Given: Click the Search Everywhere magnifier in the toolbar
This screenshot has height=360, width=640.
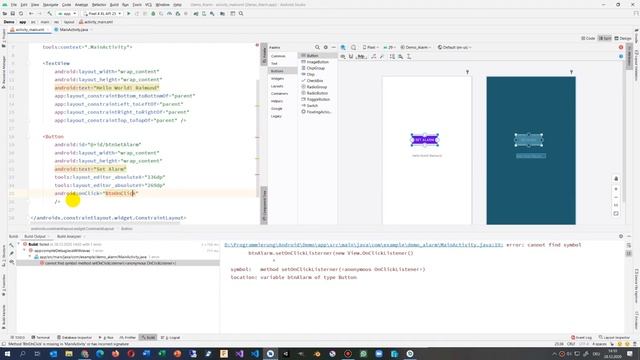Looking at the screenshot, I should coord(241,13).
